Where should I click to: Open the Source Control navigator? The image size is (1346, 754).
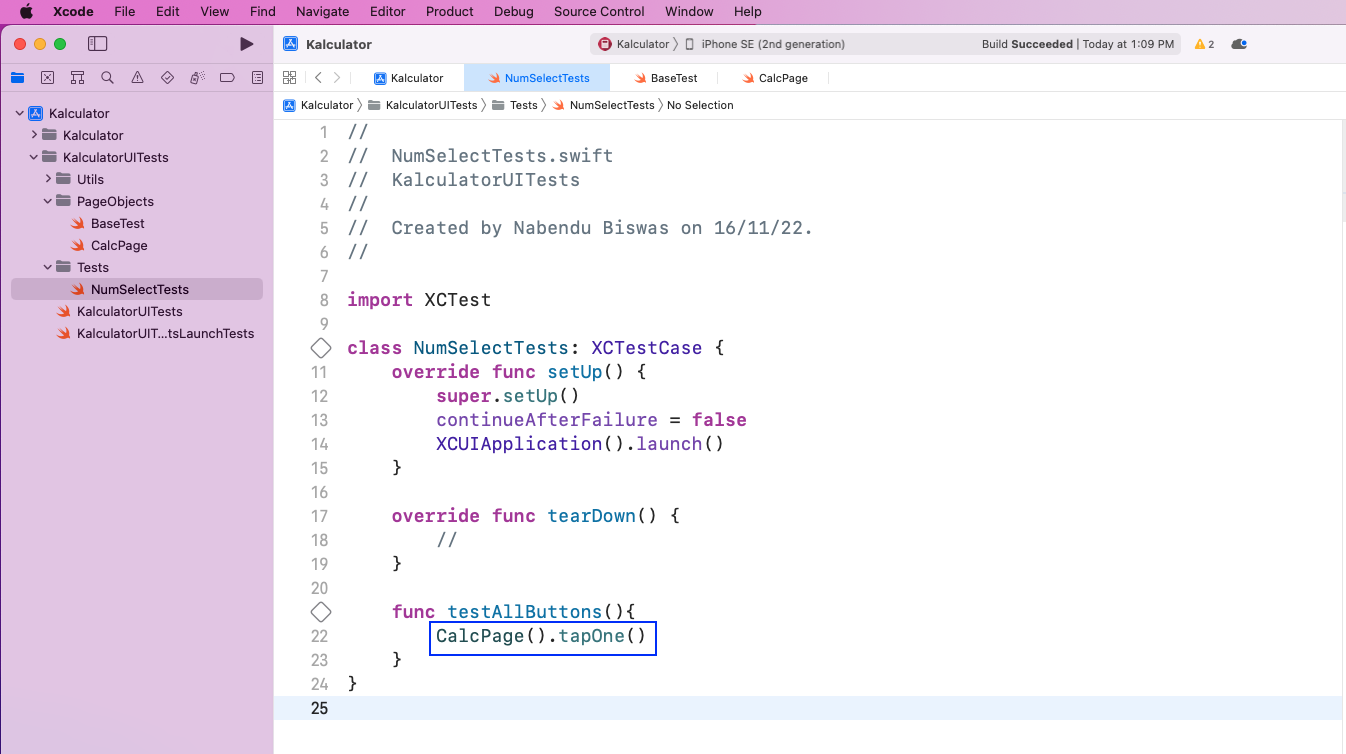[x=47, y=78]
